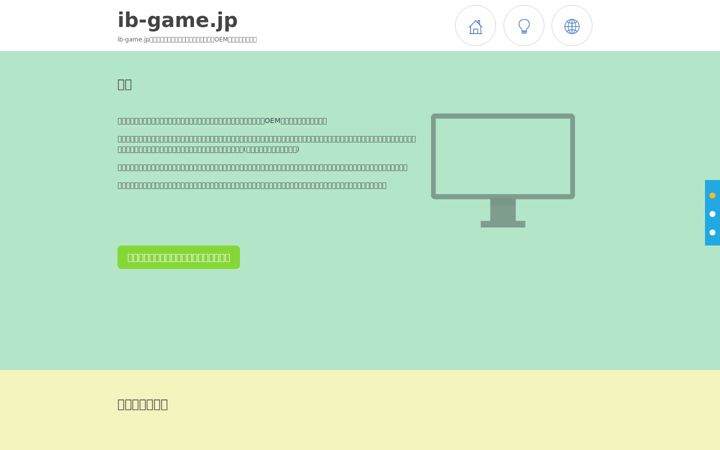Click the green button below the paragraphs

click(179, 257)
